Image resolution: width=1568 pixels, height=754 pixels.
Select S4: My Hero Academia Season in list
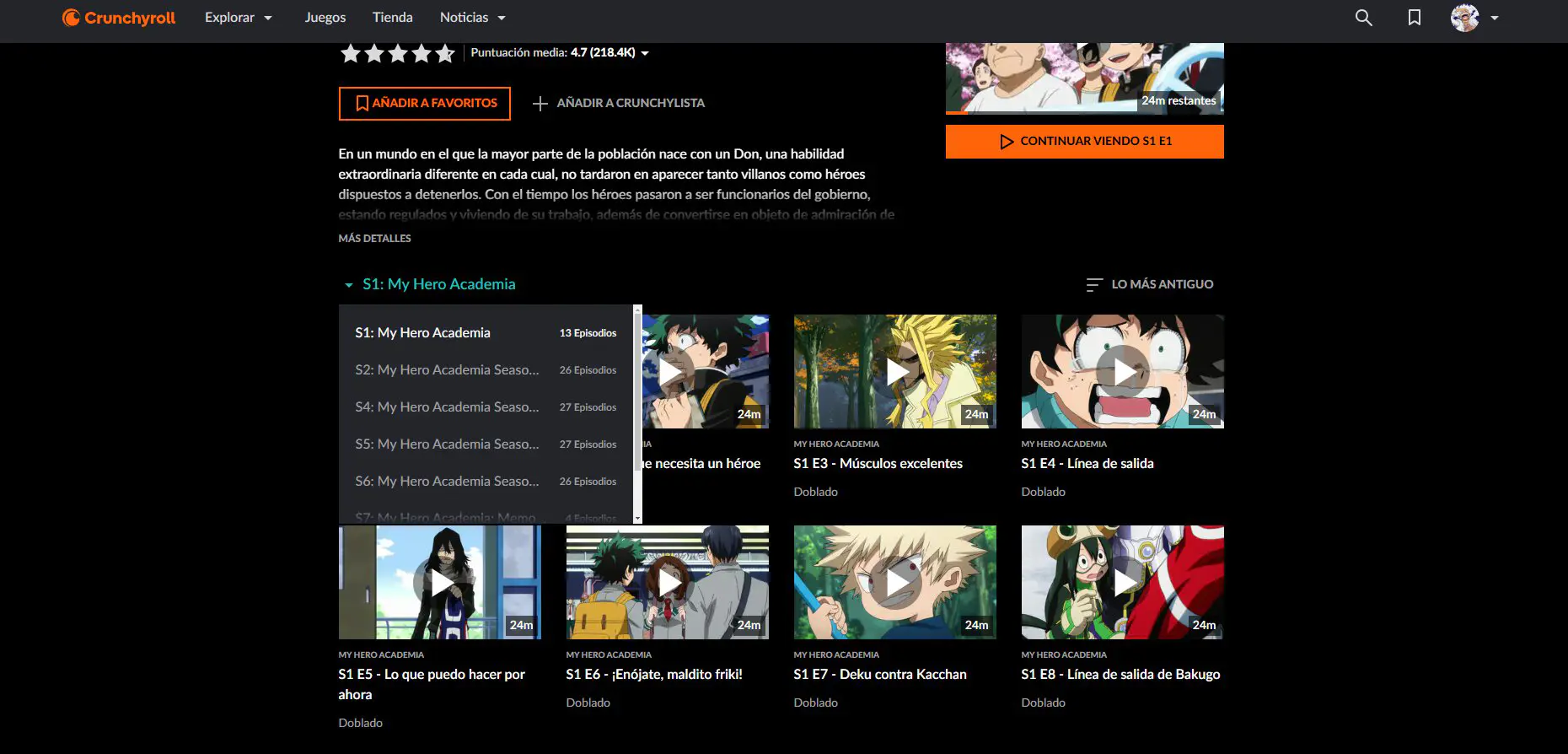click(x=486, y=407)
